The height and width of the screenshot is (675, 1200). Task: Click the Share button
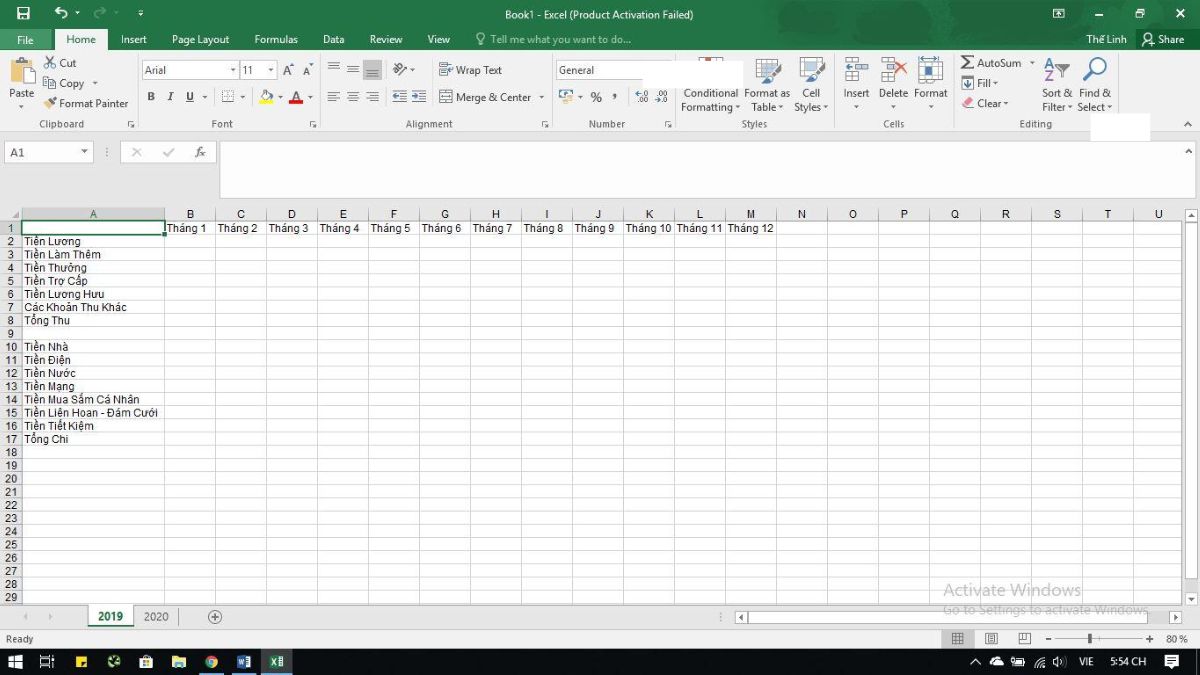[x=1163, y=39]
